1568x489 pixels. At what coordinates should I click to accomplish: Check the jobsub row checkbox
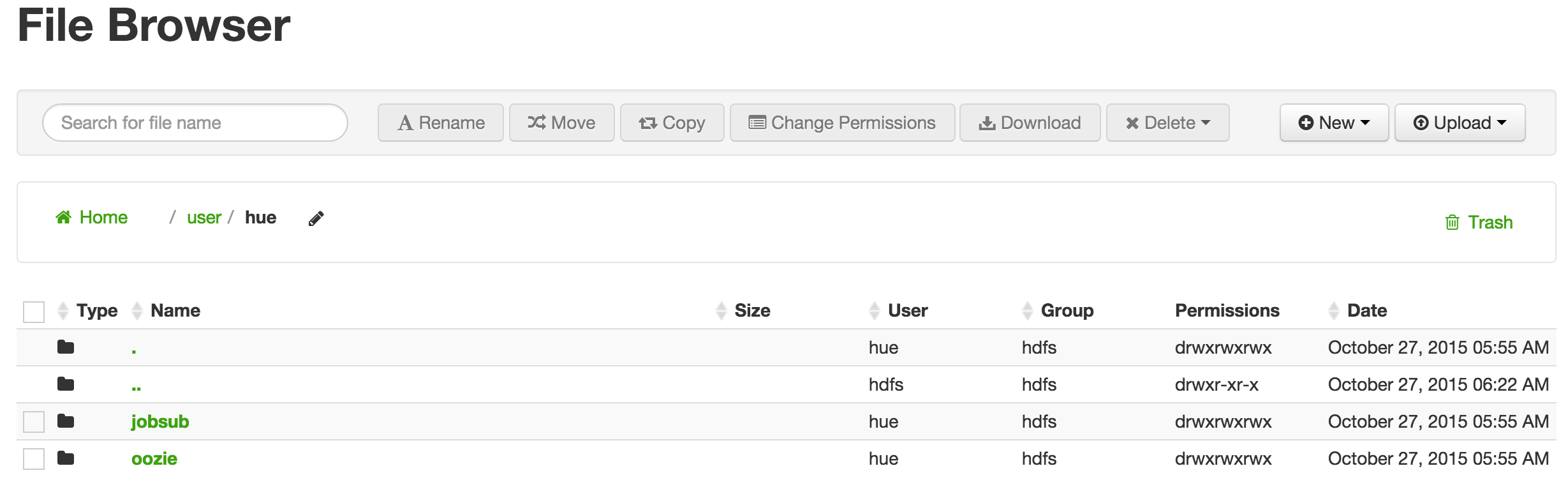(x=34, y=422)
